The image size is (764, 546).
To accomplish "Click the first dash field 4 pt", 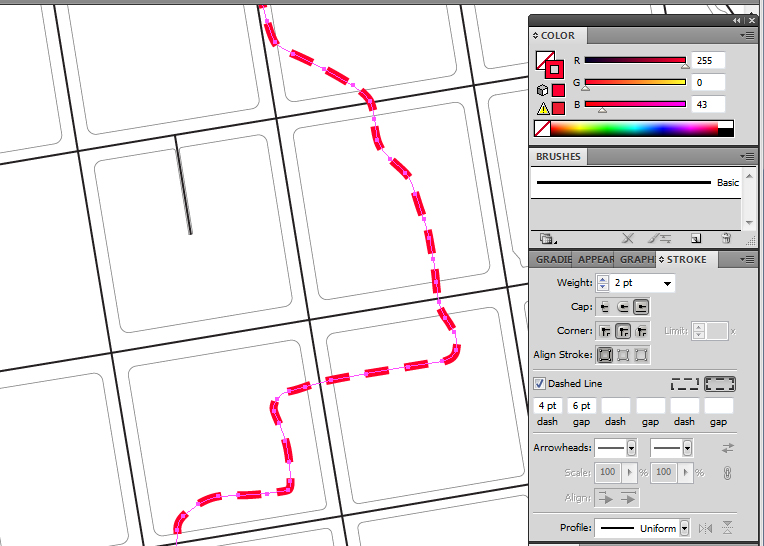I will coord(548,406).
